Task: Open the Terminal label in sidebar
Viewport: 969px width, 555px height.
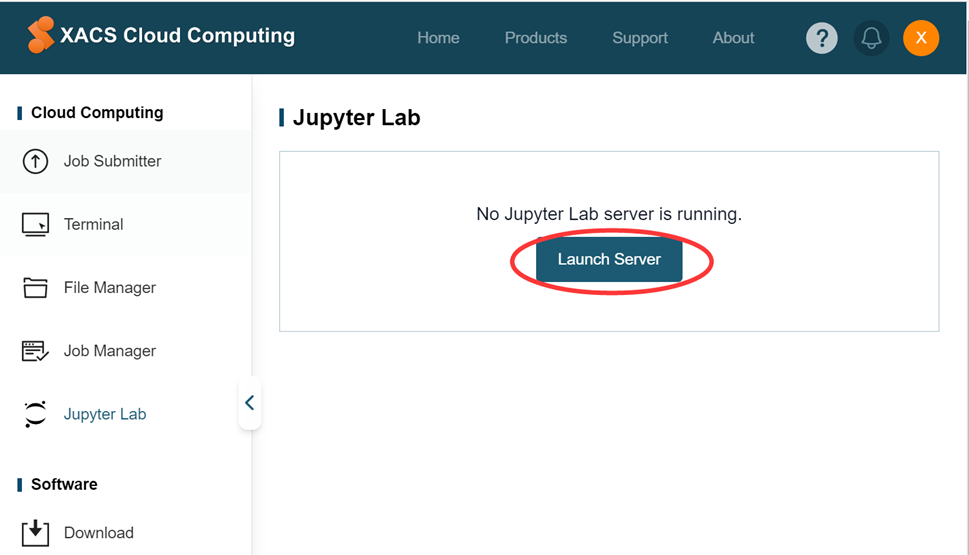Action: click(x=93, y=224)
